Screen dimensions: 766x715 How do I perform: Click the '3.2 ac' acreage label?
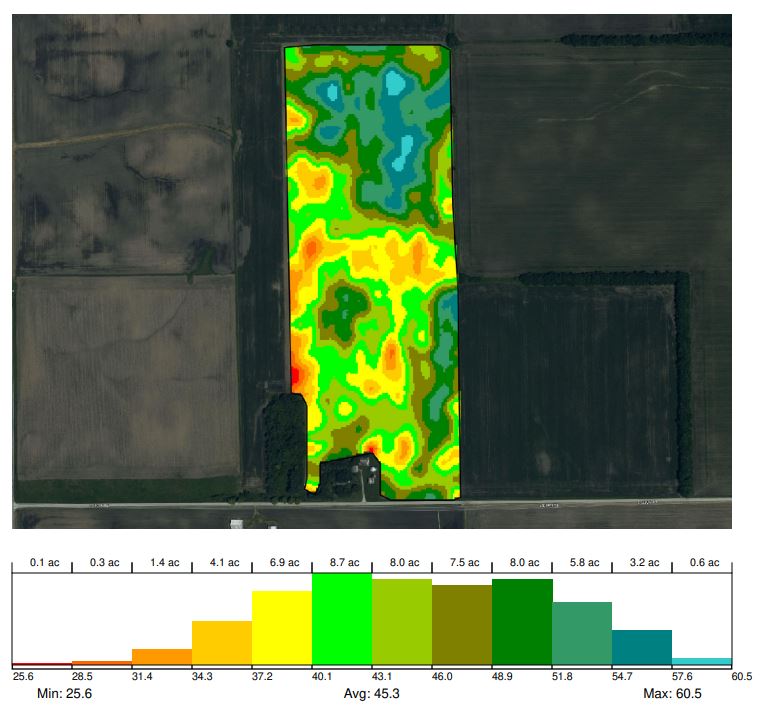click(x=644, y=562)
